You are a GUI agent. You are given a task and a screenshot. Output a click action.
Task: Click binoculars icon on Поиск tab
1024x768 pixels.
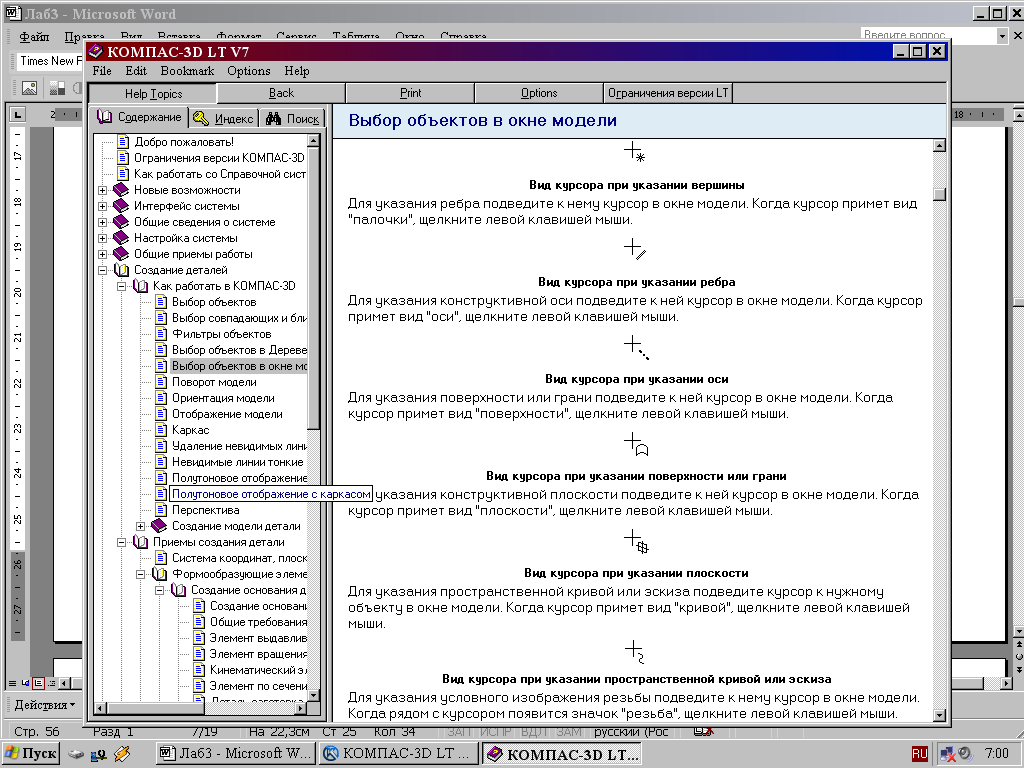(273, 118)
